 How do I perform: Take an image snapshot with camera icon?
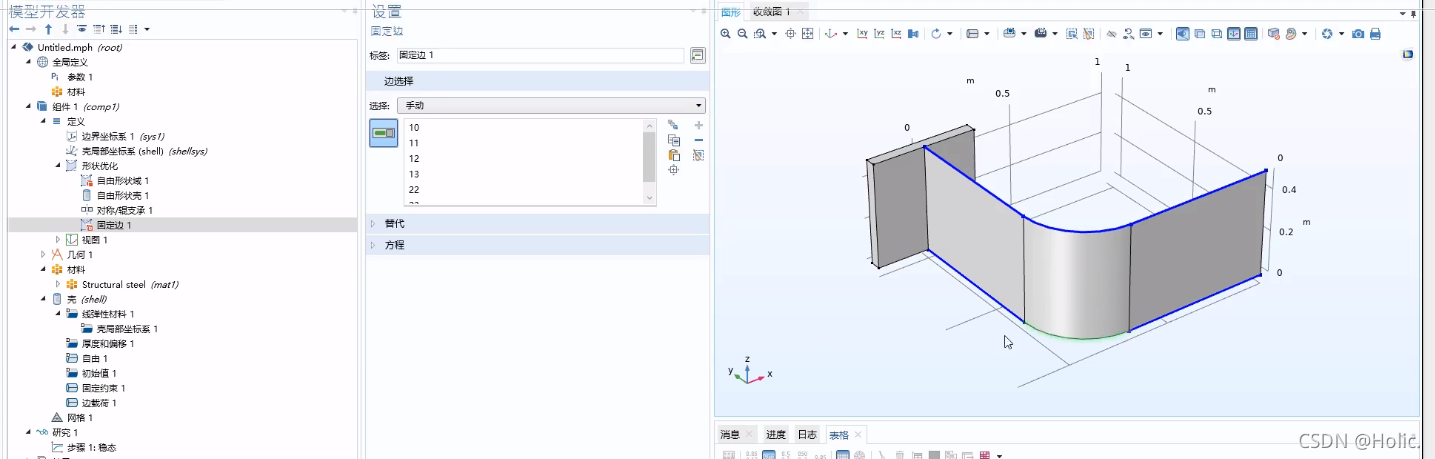tap(1358, 33)
